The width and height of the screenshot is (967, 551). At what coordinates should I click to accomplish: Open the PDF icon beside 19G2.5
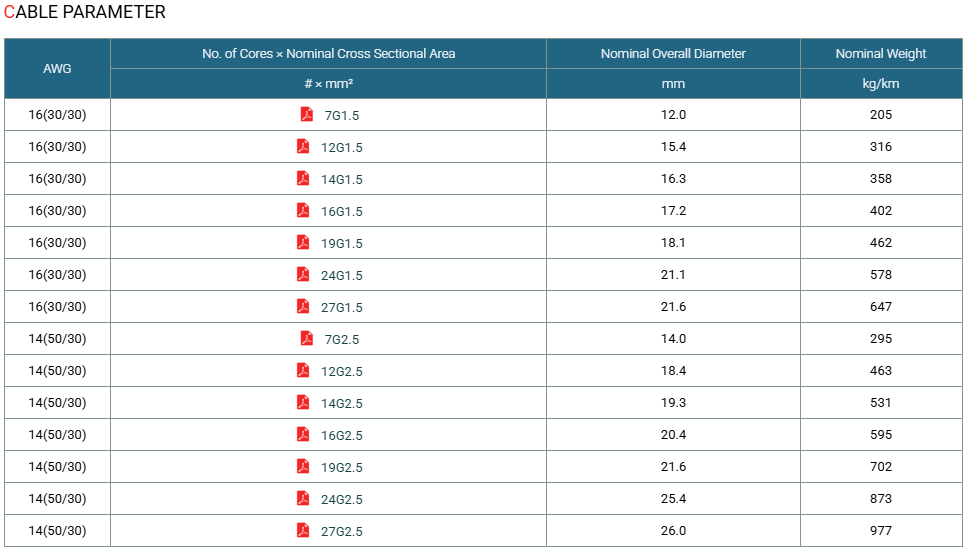(x=303, y=466)
